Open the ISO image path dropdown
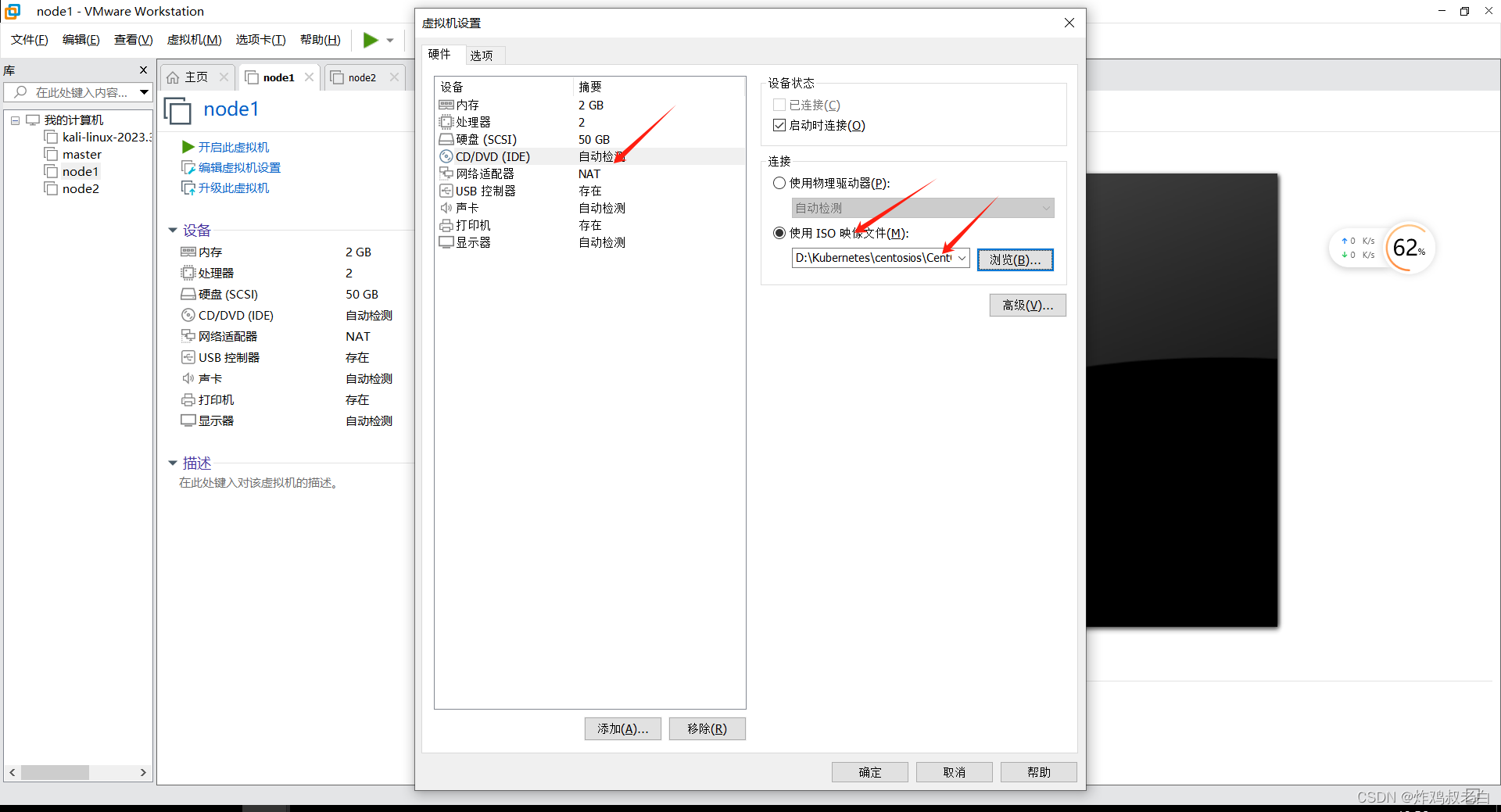The width and height of the screenshot is (1501, 812). pos(962,258)
